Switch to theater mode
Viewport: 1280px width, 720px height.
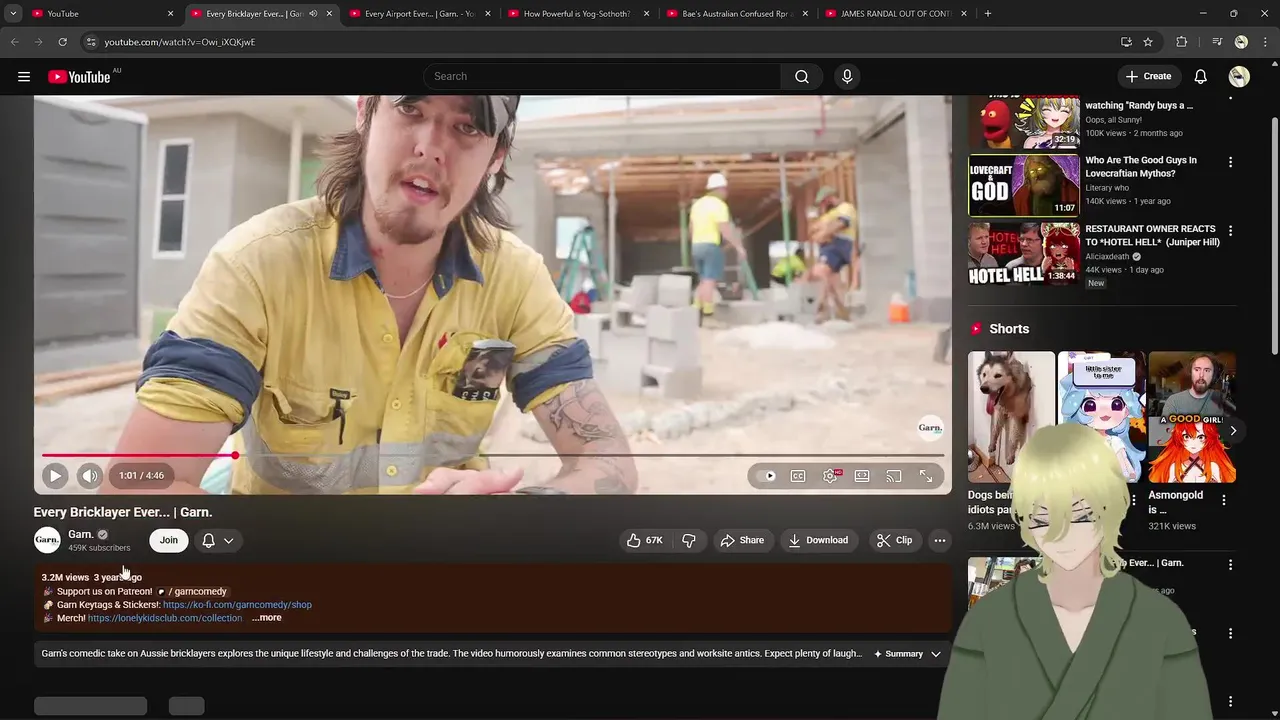pos(862,476)
